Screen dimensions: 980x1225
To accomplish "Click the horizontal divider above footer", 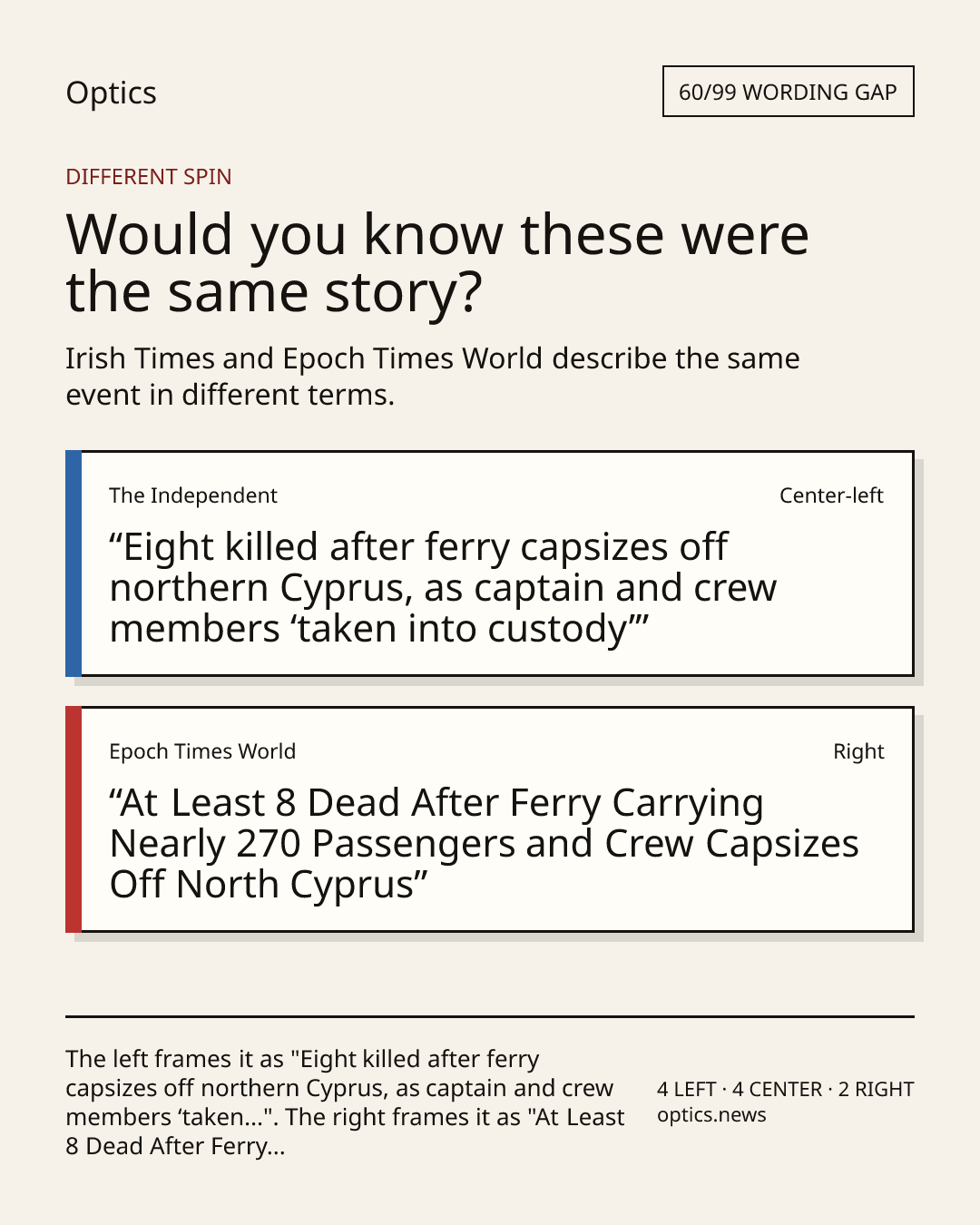I will (x=489, y=1016).
